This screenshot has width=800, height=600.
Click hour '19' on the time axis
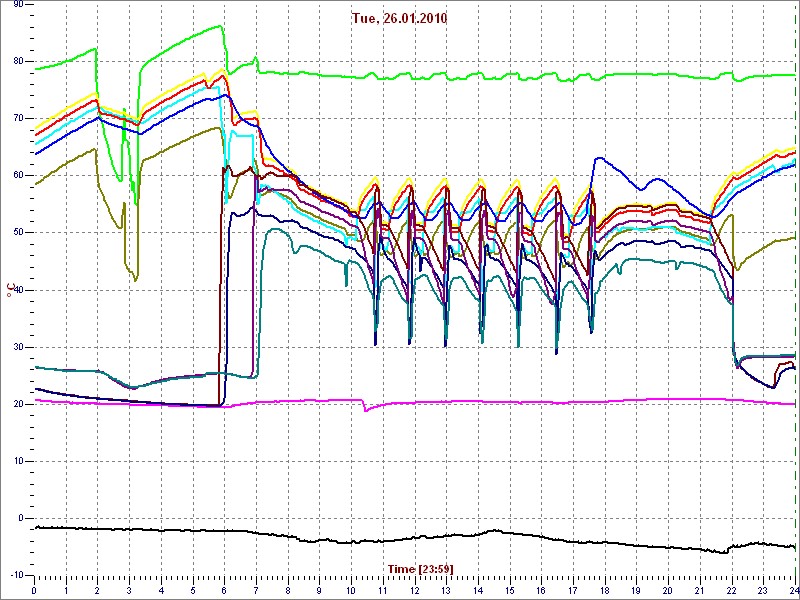(x=636, y=589)
